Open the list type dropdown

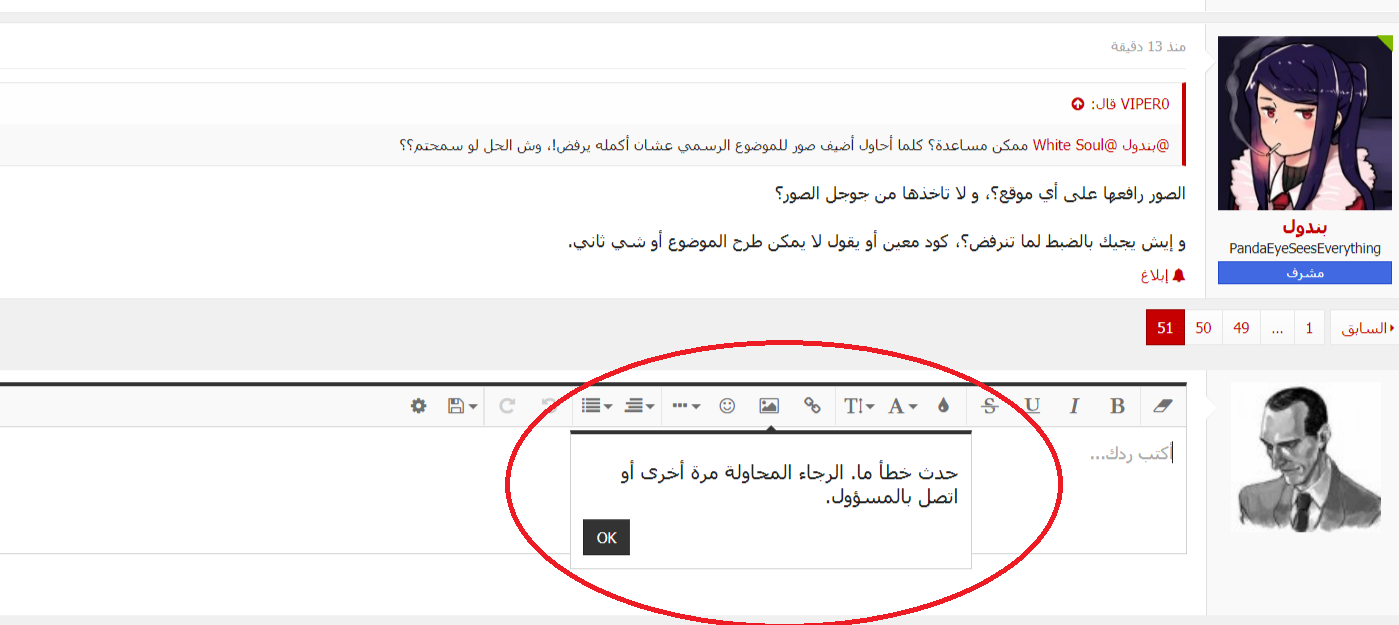click(597, 406)
